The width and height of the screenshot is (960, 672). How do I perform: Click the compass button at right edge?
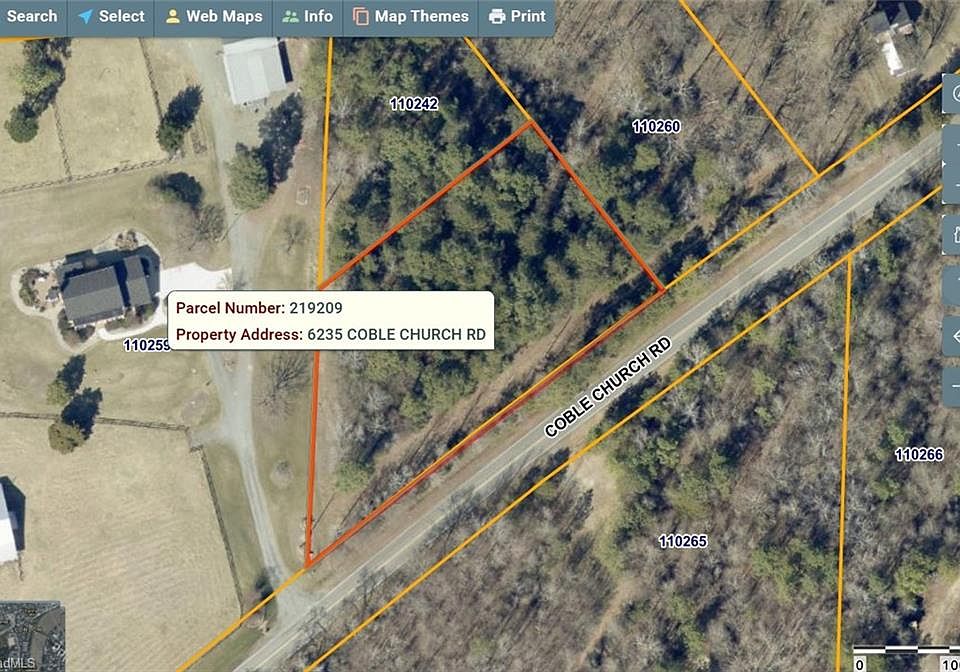pyautogui.click(x=951, y=94)
